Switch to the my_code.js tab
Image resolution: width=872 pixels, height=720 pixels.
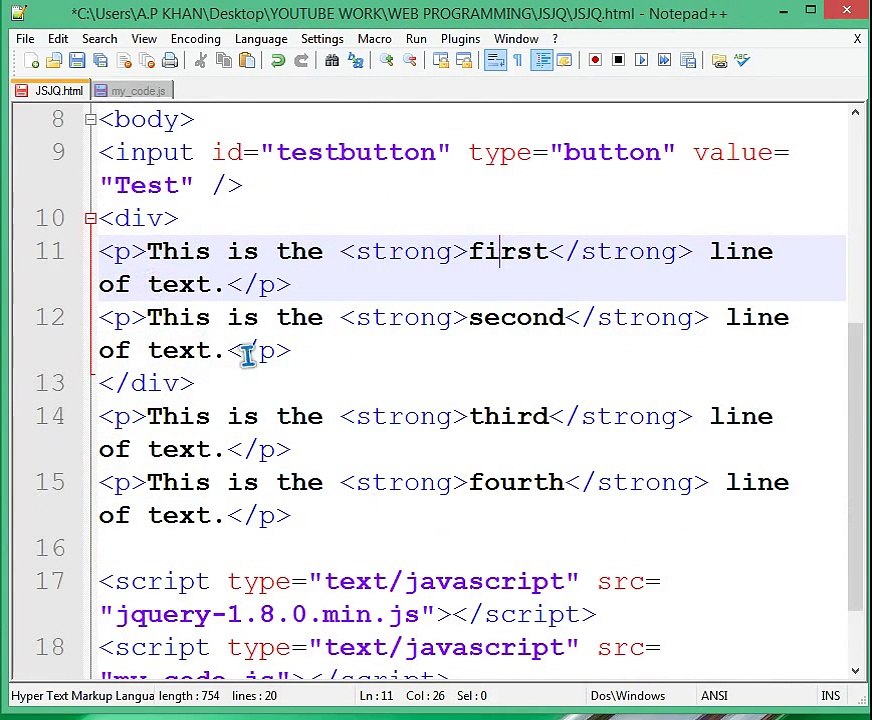[x=132, y=91]
